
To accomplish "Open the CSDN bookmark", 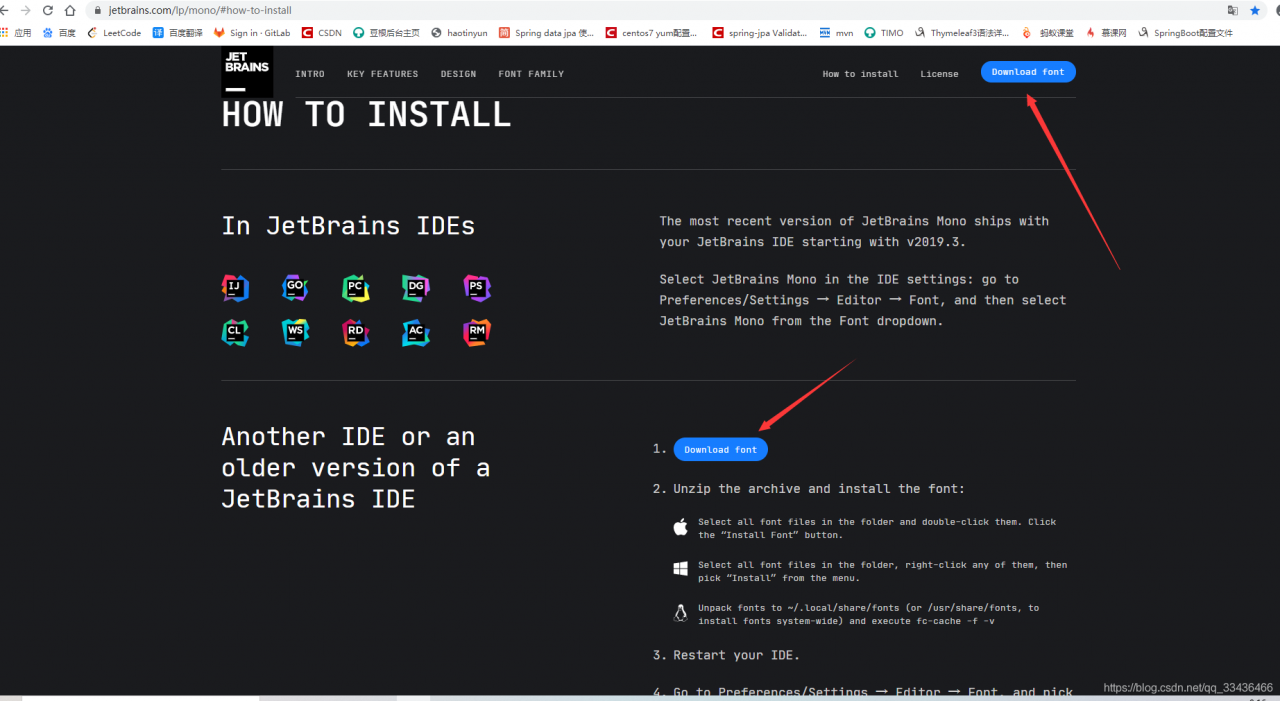I will pos(322,33).
